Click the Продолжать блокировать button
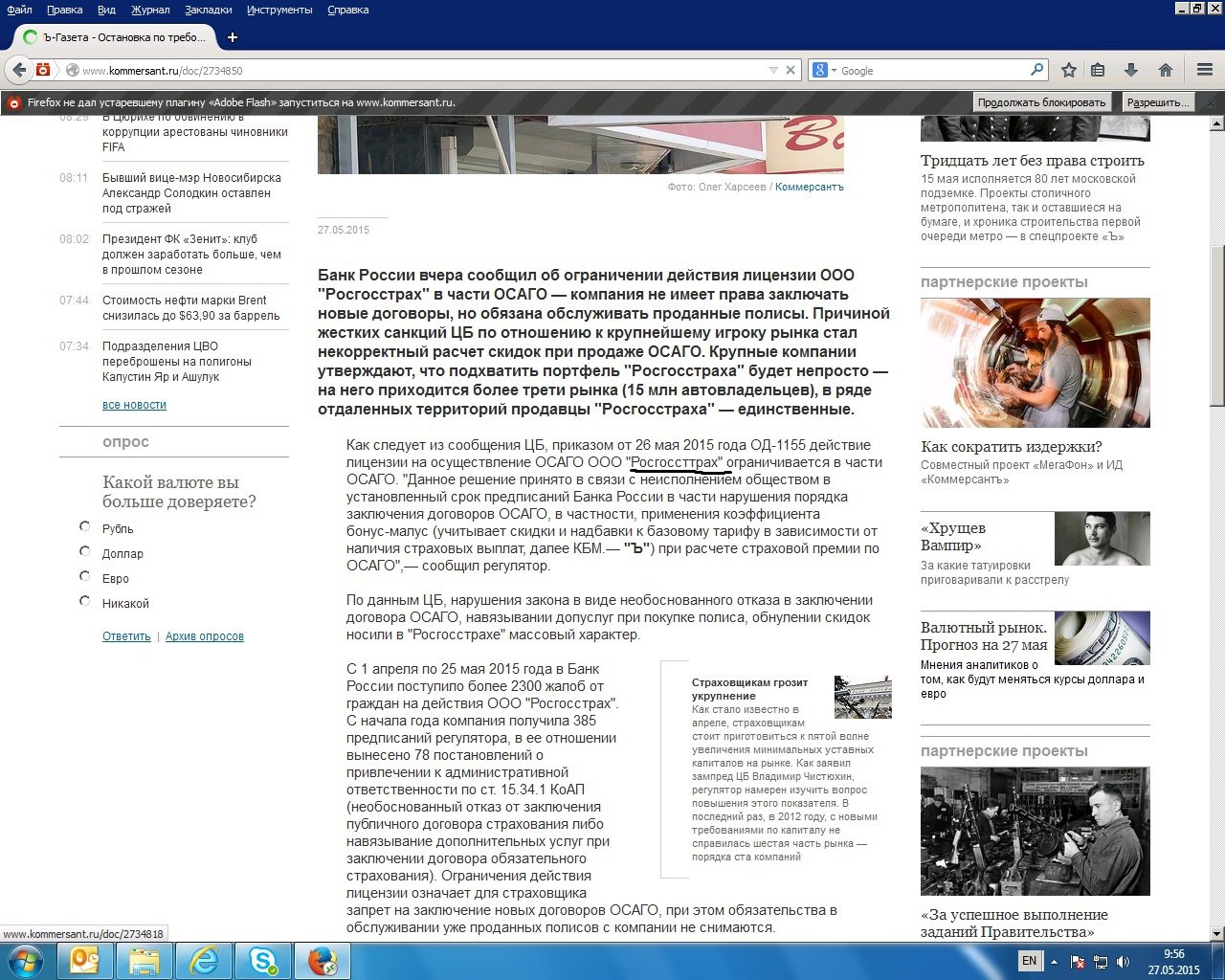 coord(1041,102)
